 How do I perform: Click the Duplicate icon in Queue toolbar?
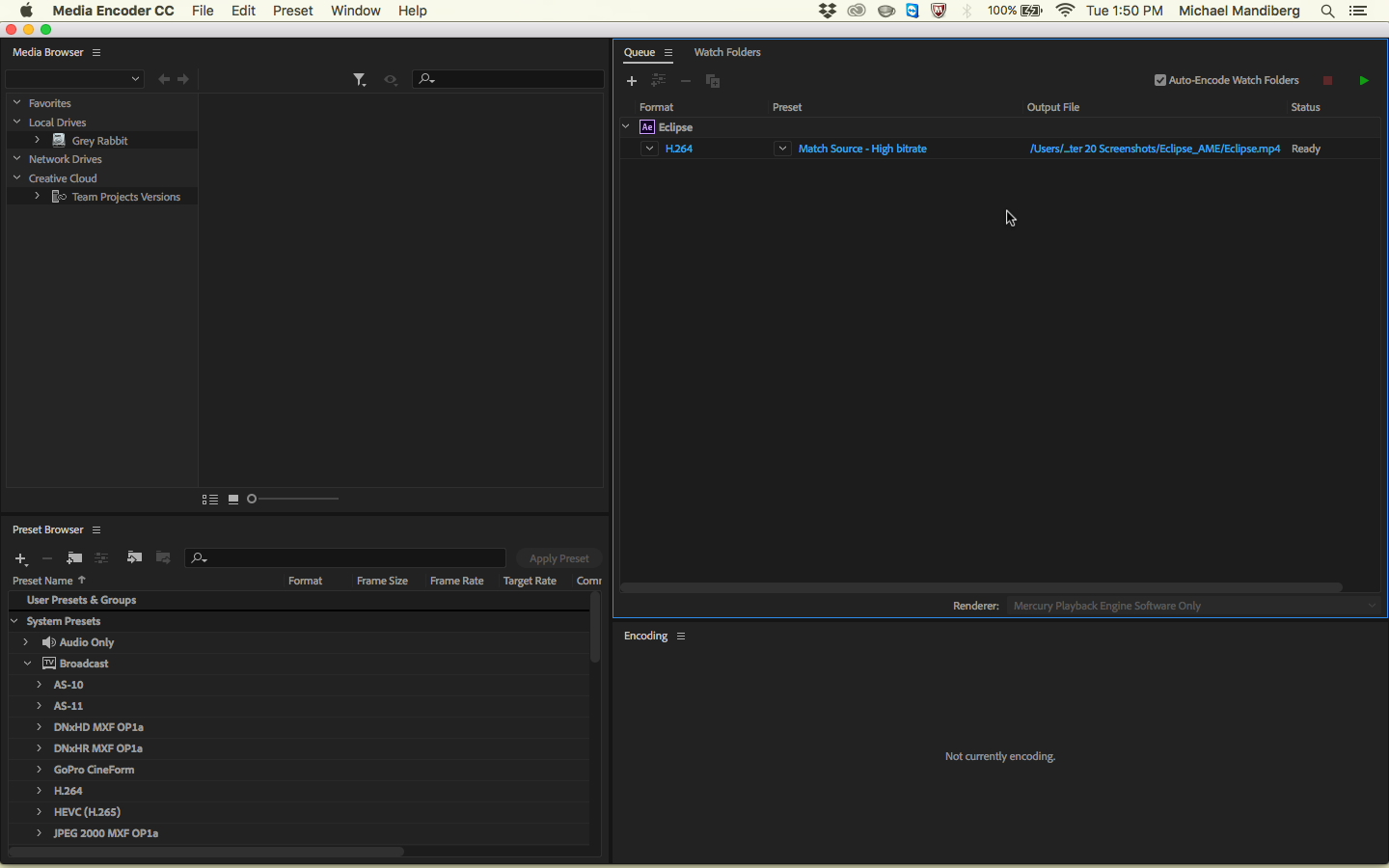coord(713,81)
